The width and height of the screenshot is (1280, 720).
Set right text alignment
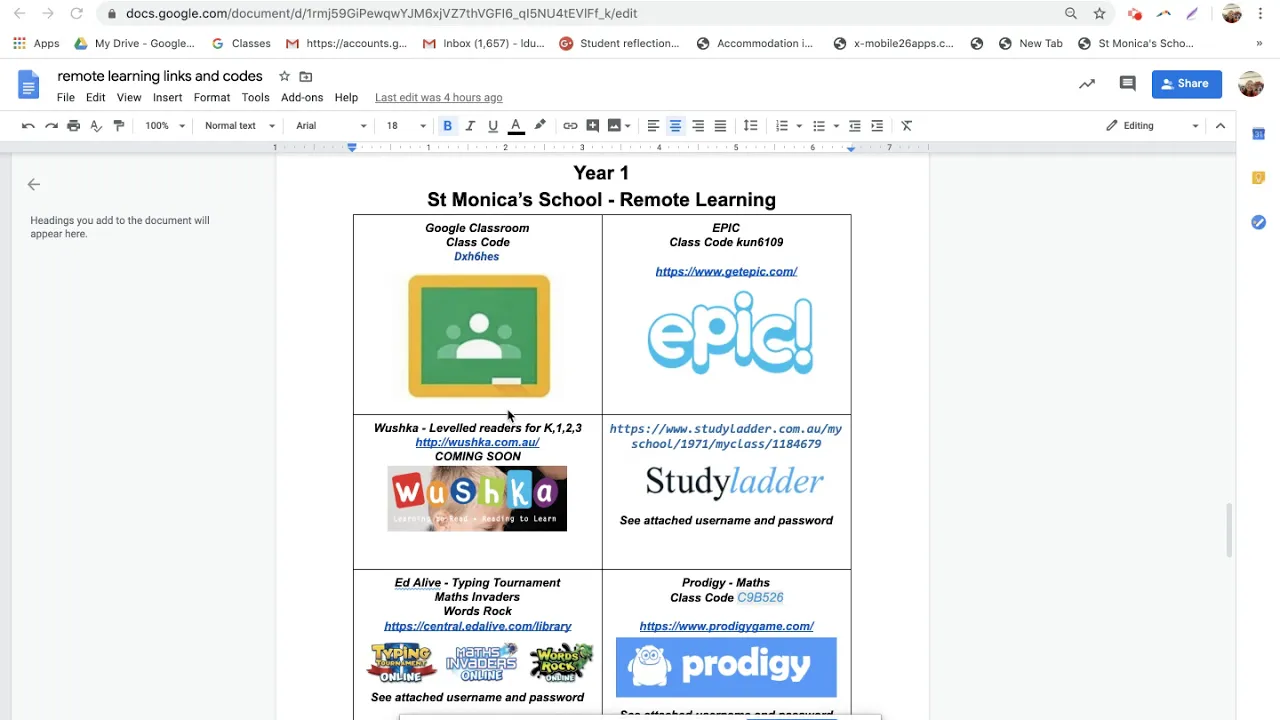[x=698, y=126]
